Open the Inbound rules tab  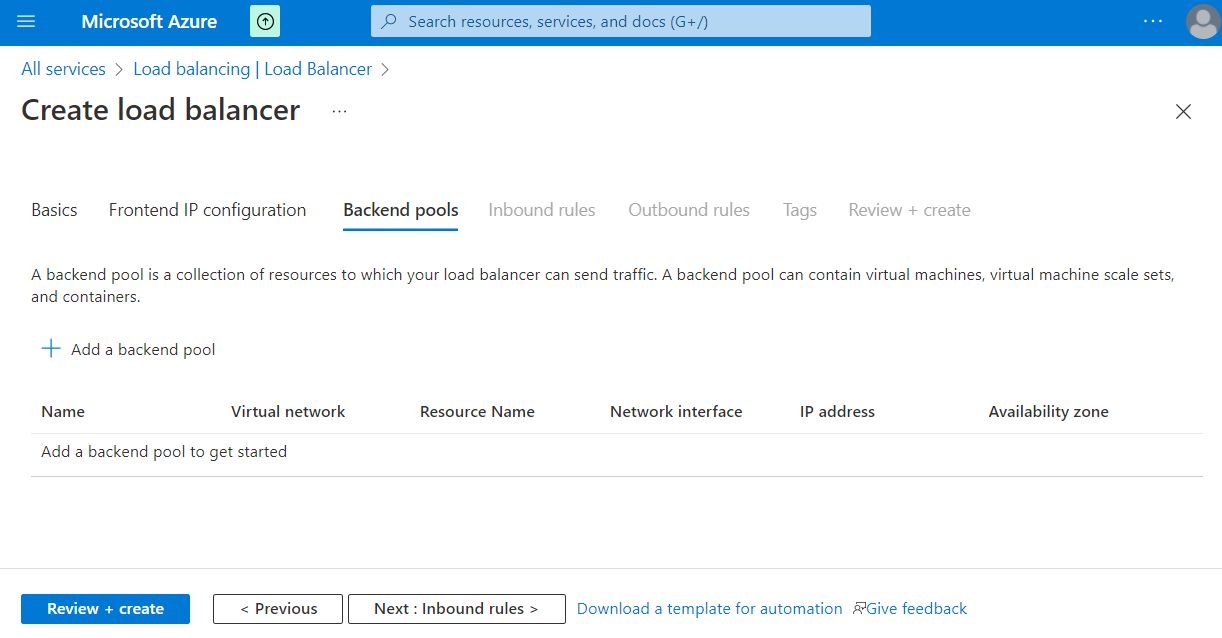541,210
